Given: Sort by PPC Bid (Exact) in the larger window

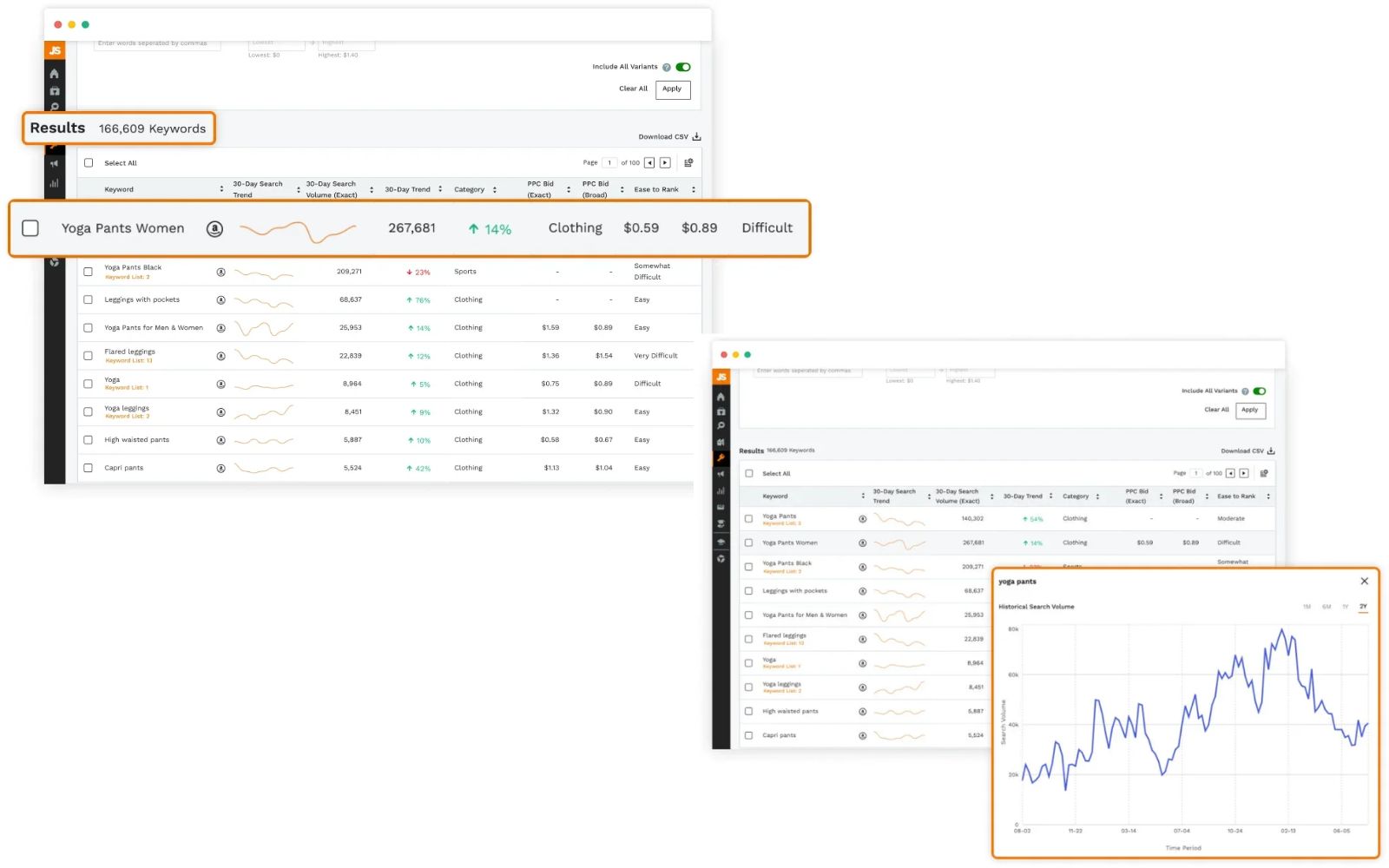Looking at the screenshot, I should (x=569, y=189).
